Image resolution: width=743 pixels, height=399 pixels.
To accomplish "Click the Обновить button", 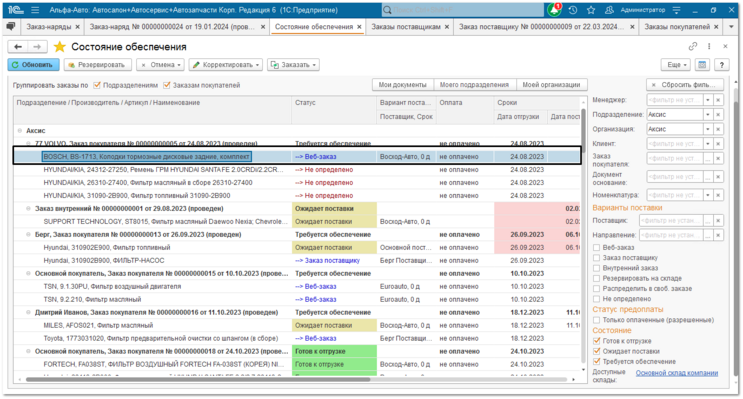I will (x=34, y=64).
